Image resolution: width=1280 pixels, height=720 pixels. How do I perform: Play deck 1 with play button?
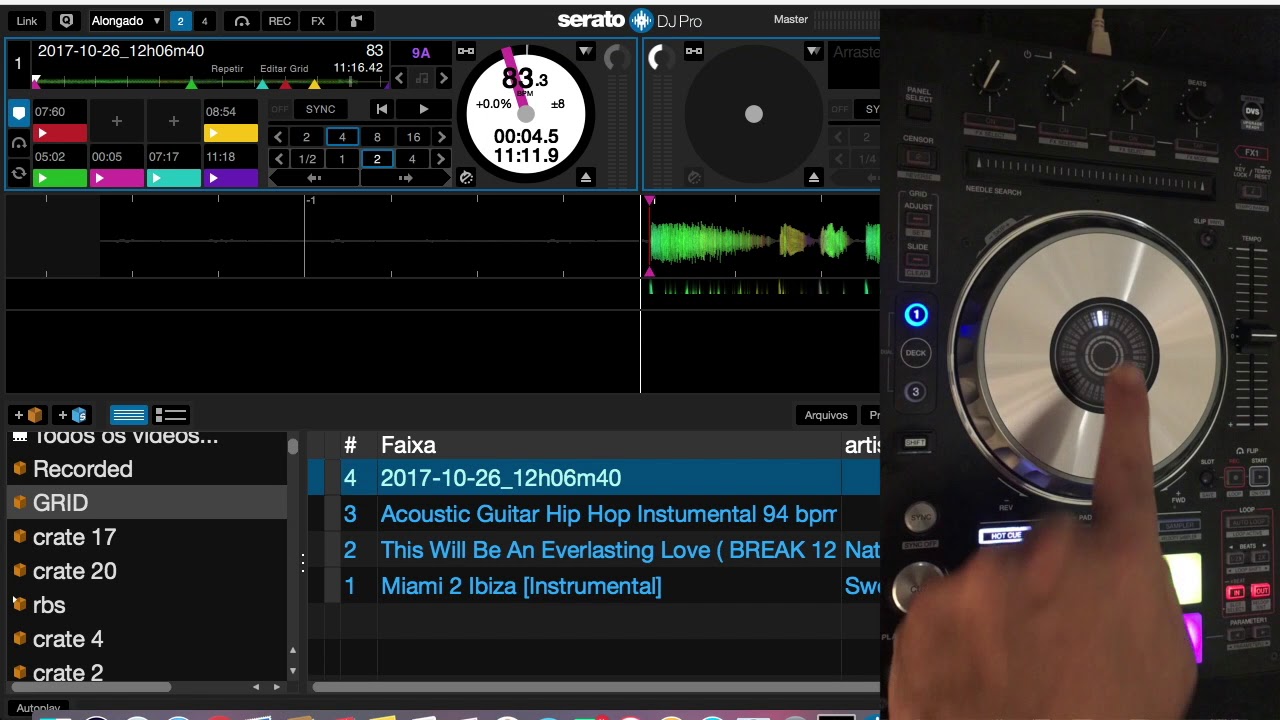423,109
